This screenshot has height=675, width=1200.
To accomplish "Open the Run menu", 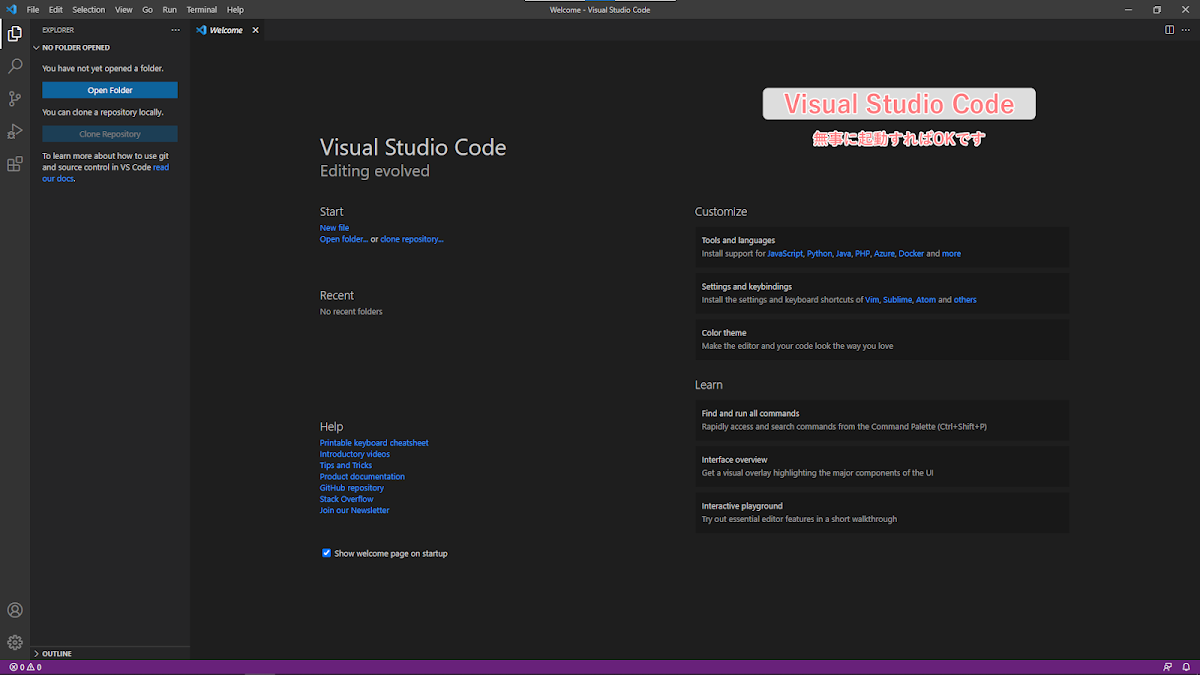I will click(169, 9).
